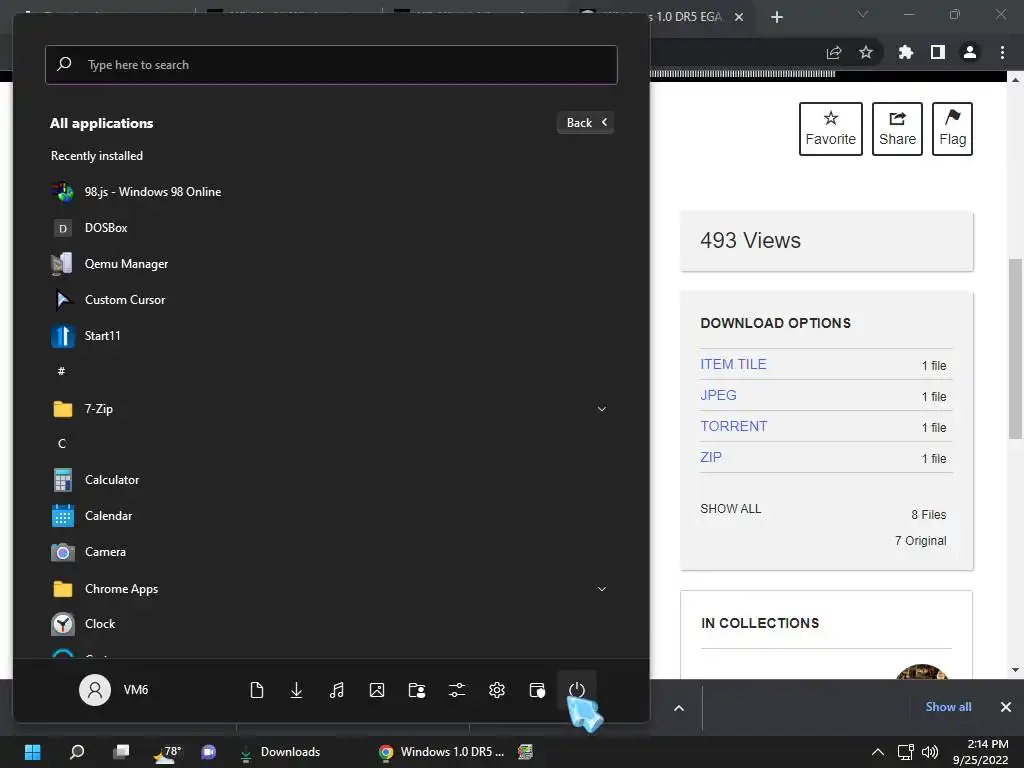Click the Start menu search field

point(331,65)
